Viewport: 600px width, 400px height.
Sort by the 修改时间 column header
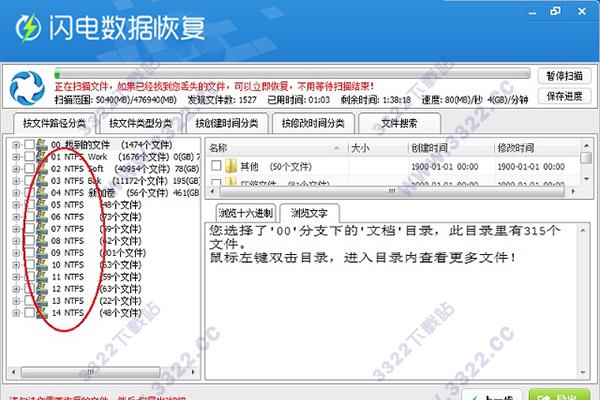[x=537, y=148]
